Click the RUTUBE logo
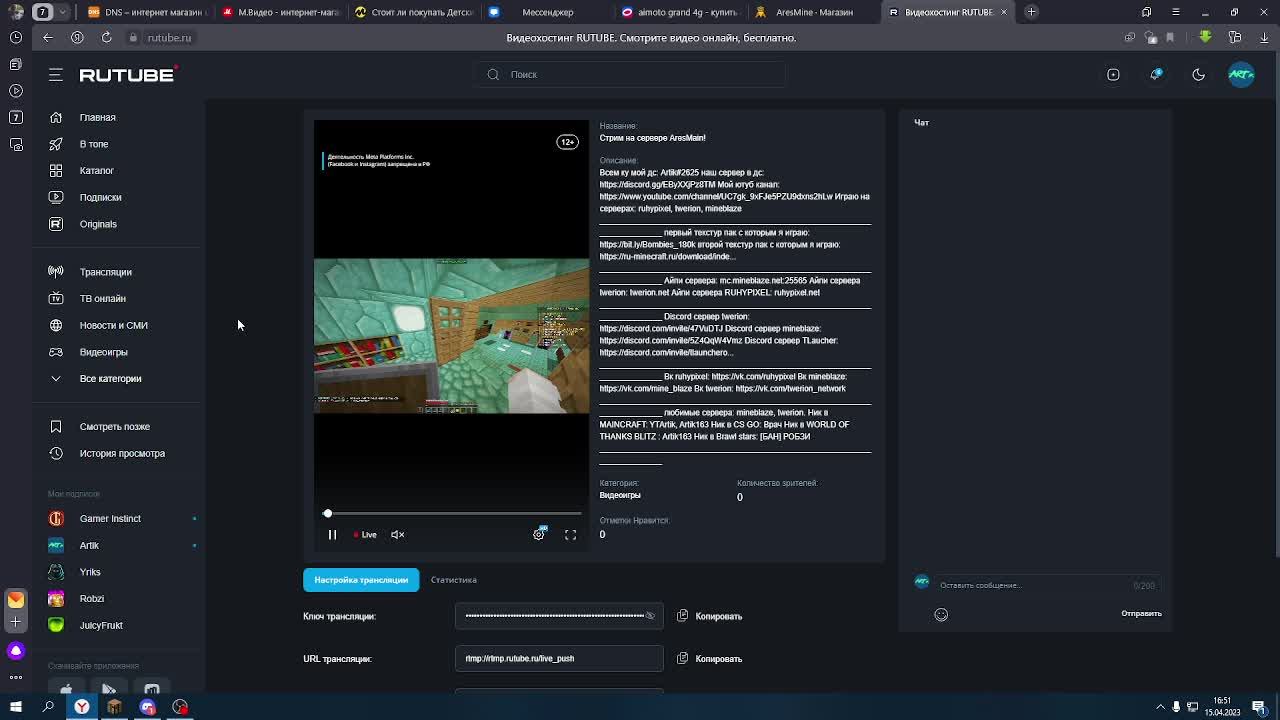 click(x=128, y=75)
